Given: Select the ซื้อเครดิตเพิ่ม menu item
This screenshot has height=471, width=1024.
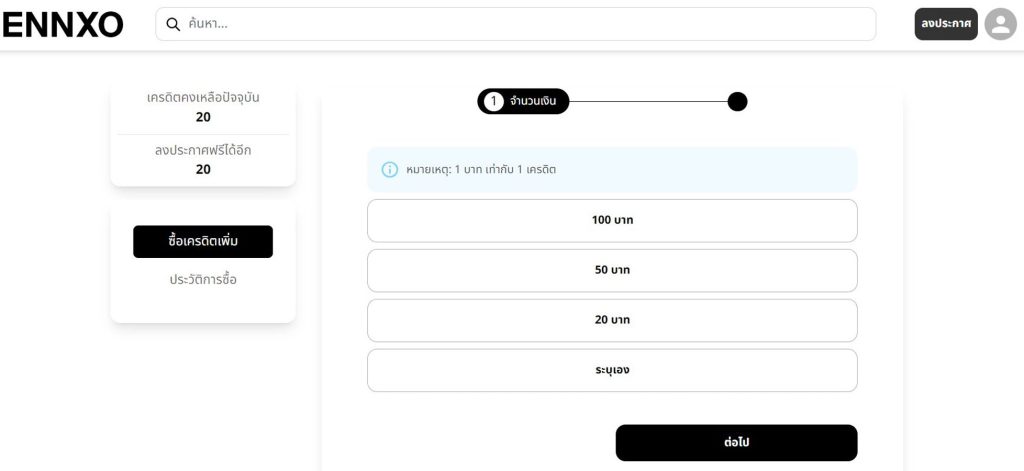Looking at the screenshot, I should 203,242.
